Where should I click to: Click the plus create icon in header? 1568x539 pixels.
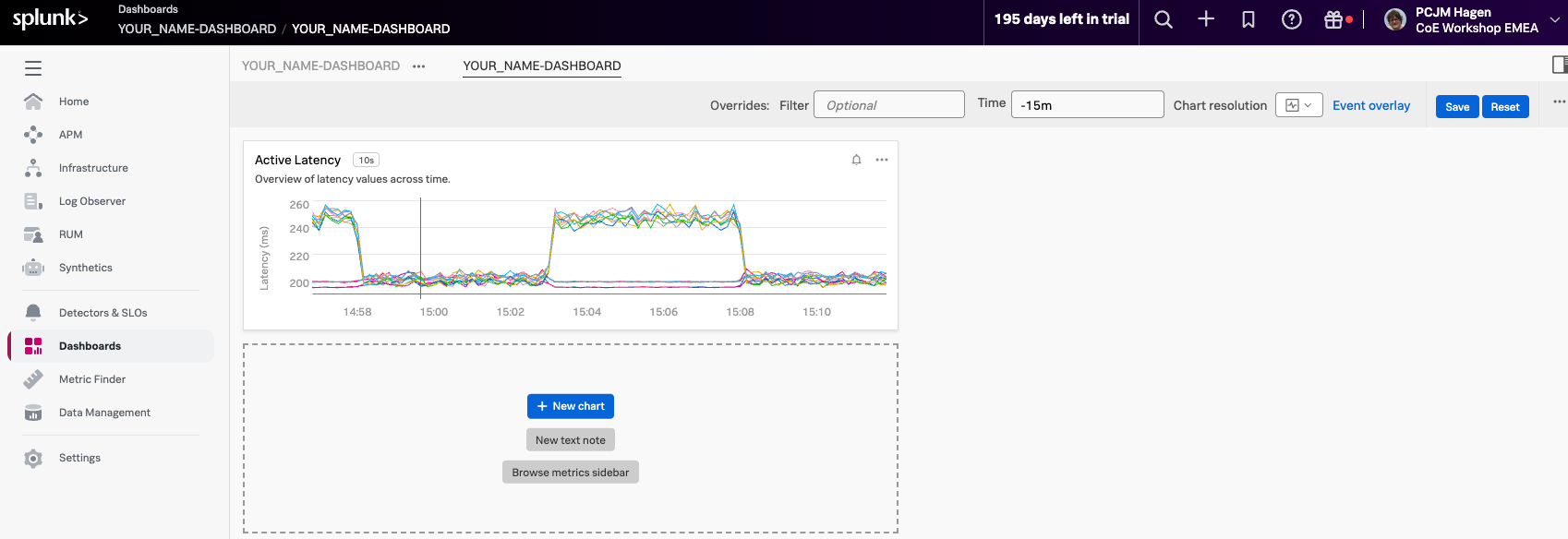(1206, 19)
